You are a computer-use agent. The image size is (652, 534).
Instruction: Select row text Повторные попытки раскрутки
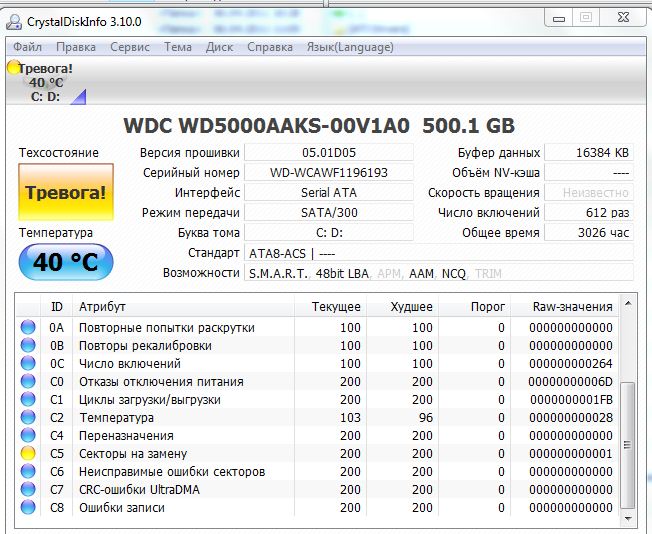(x=167, y=328)
